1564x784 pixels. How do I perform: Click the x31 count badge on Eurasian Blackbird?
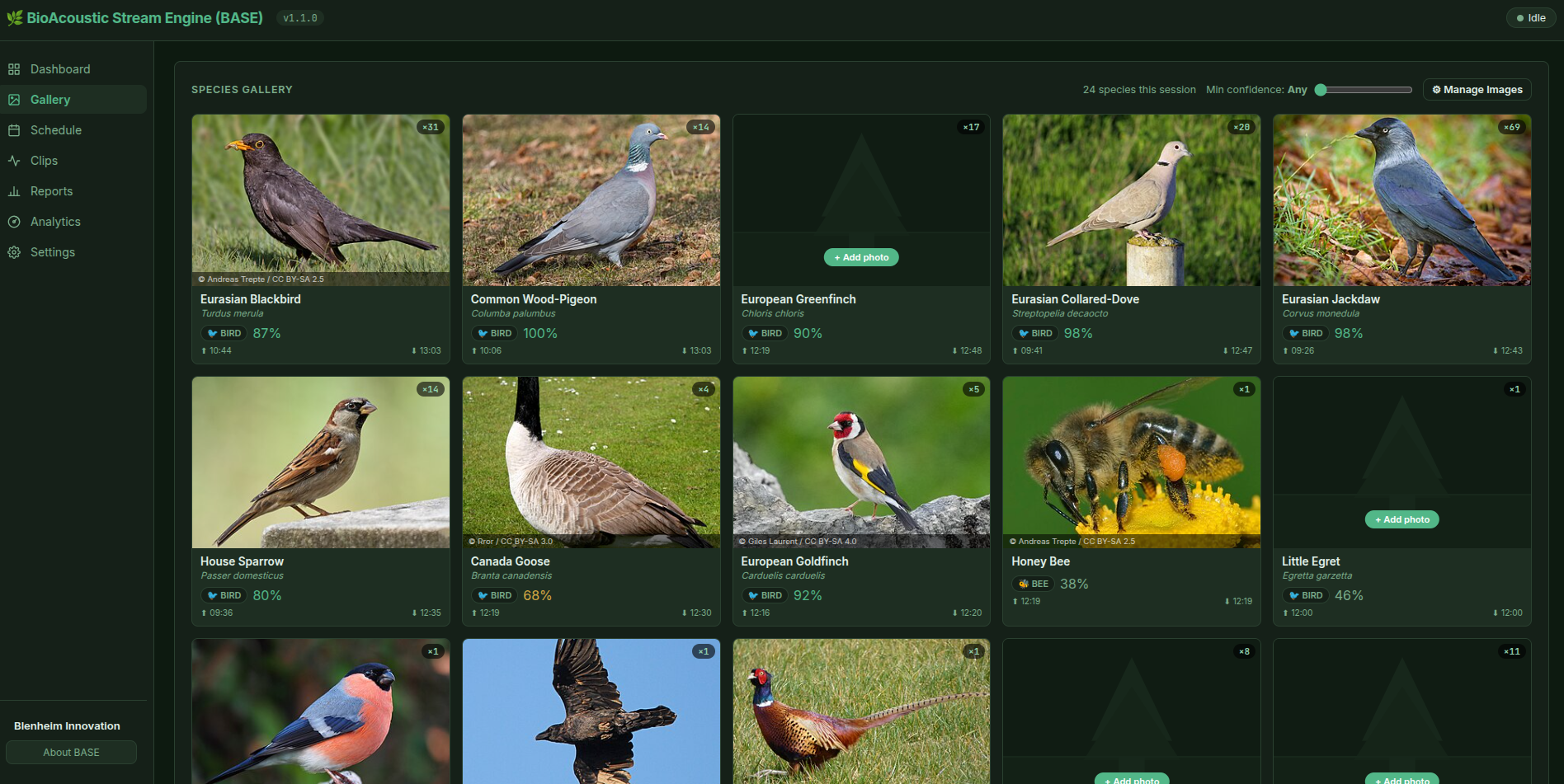(x=431, y=127)
